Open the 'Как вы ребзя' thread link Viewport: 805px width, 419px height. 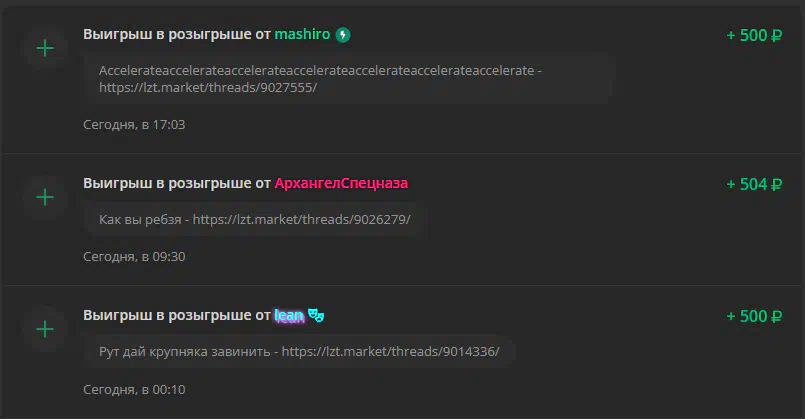point(255,220)
